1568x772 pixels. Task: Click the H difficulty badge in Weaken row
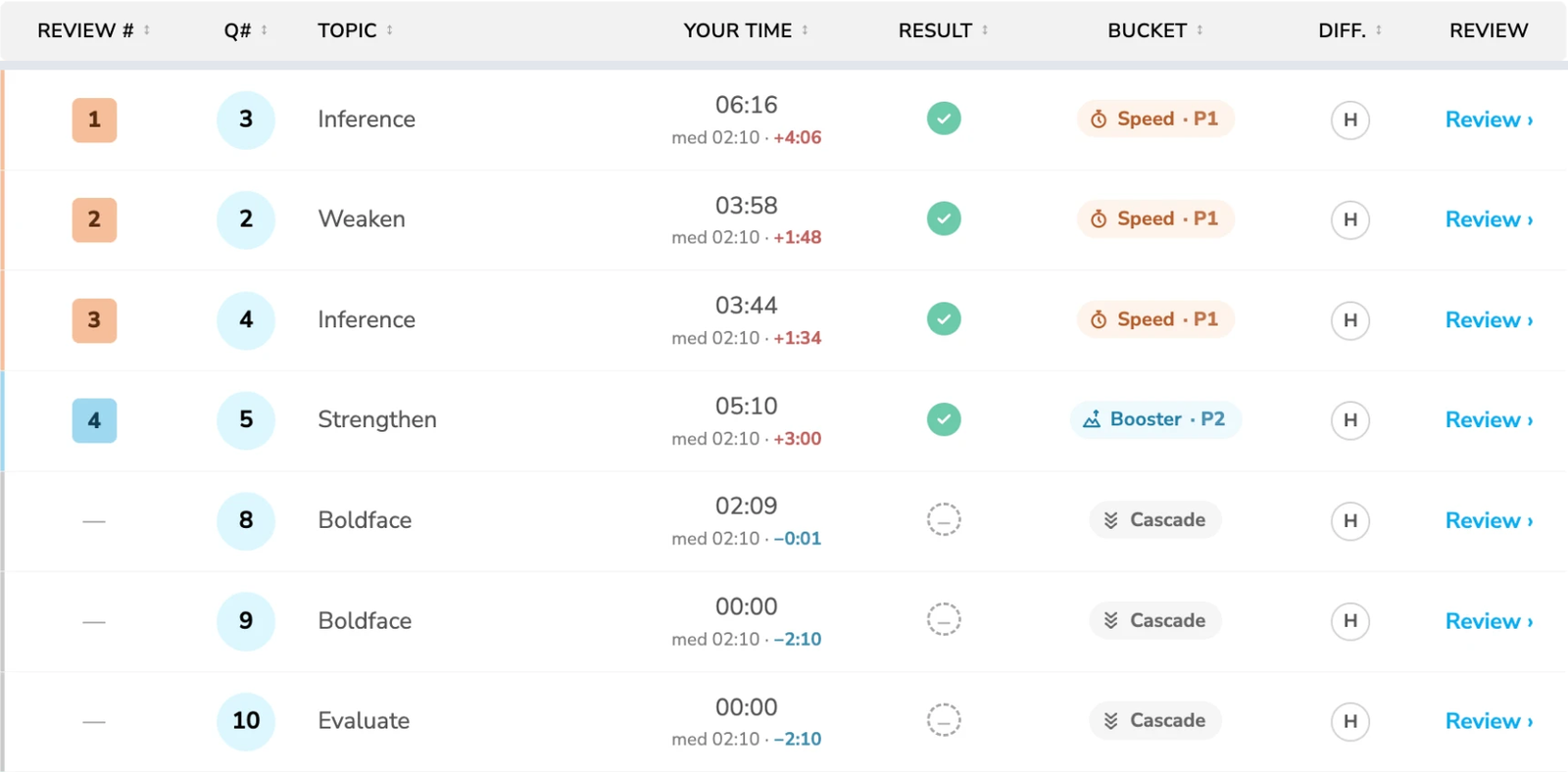pos(1349,219)
